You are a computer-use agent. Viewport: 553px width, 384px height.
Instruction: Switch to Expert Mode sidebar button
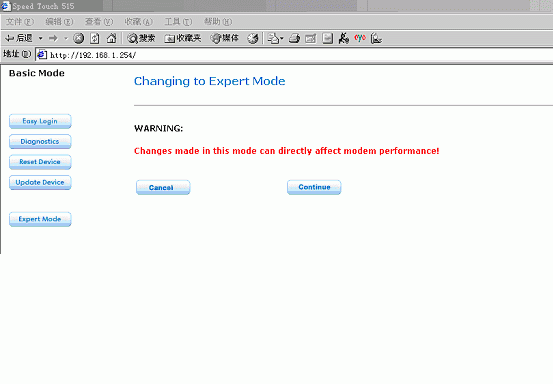(x=40, y=219)
